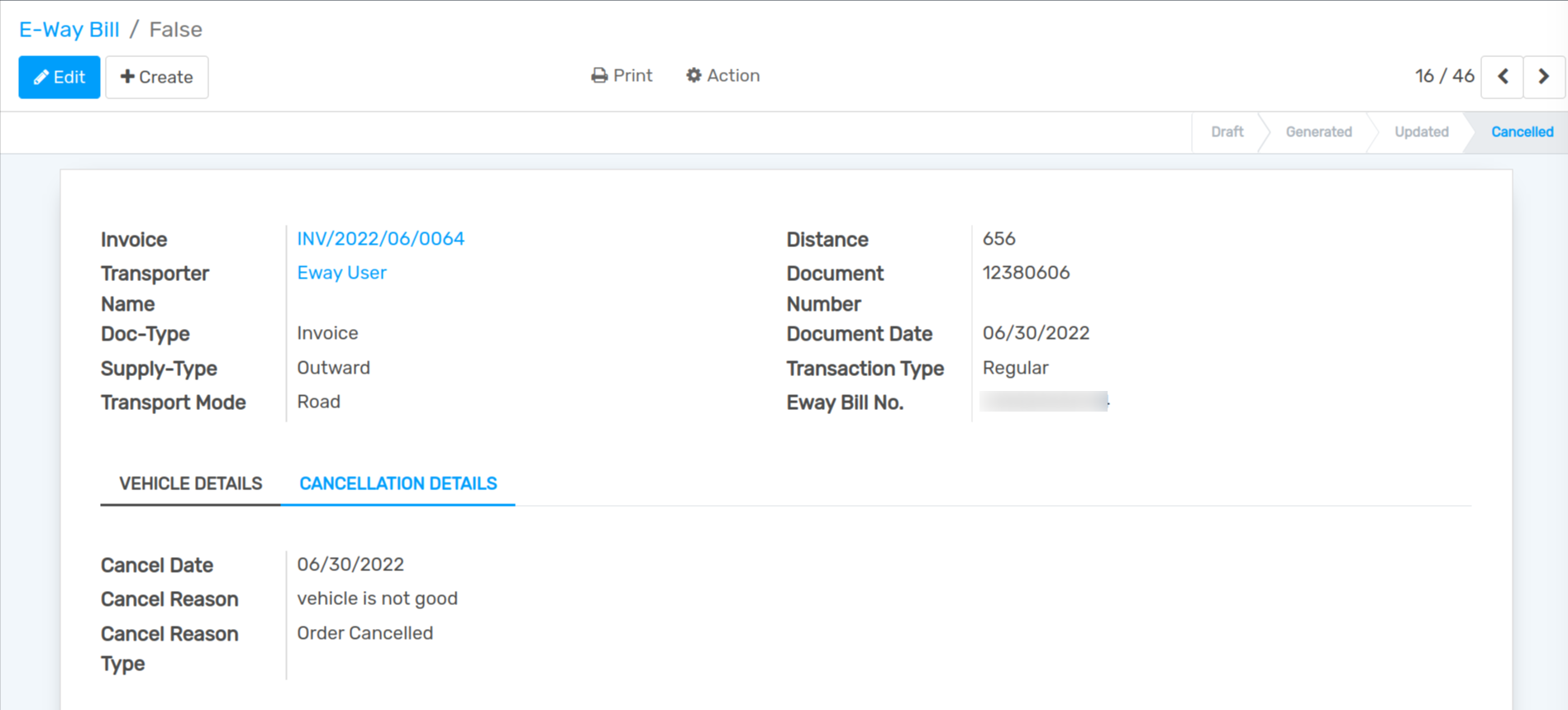Viewport: 1568px width, 710px height.
Task: Click the Eway Bill No. value field
Action: pyautogui.click(x=1043, y=402)
